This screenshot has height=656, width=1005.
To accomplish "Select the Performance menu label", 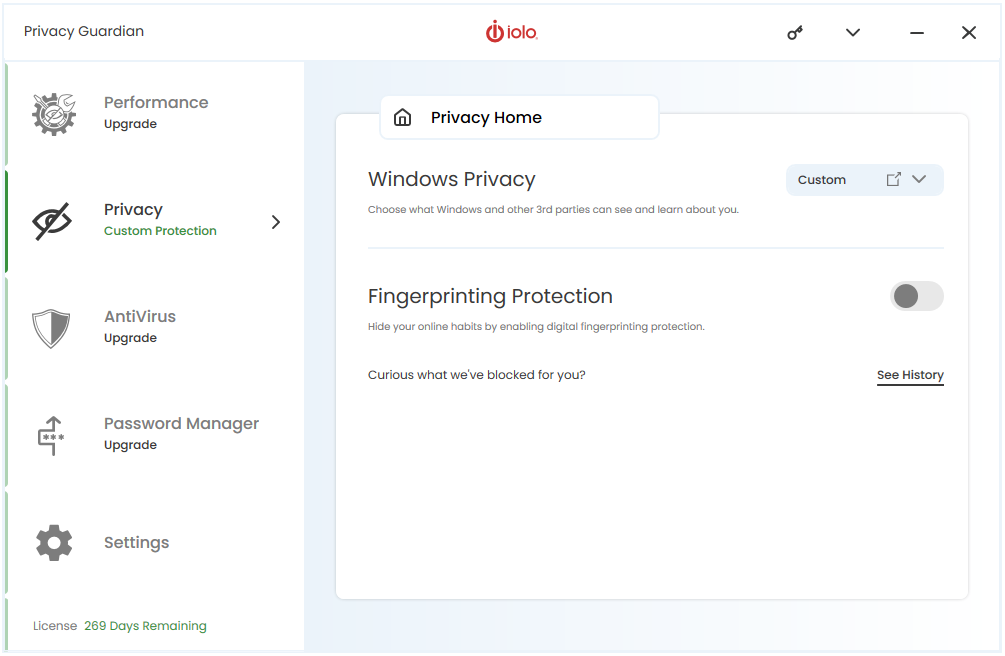I will [156, 103].
